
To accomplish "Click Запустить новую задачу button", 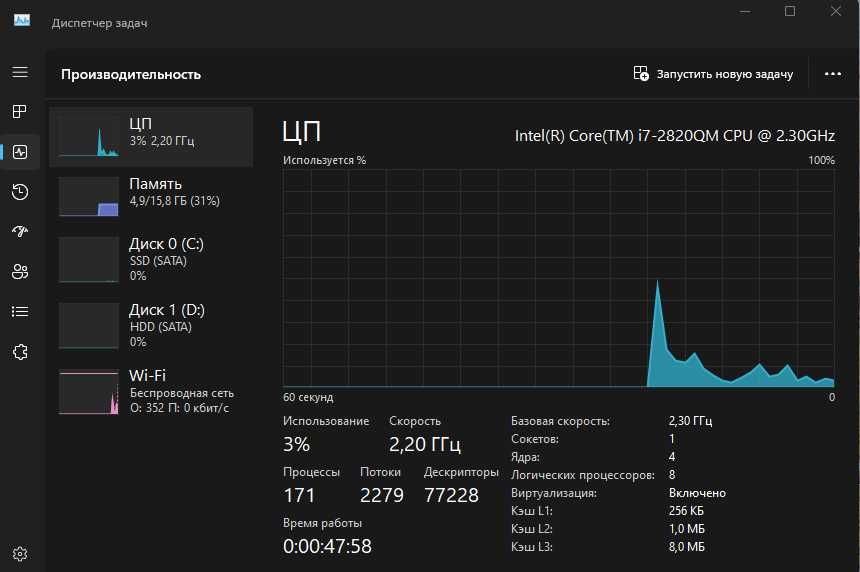I will pos(713,73).
